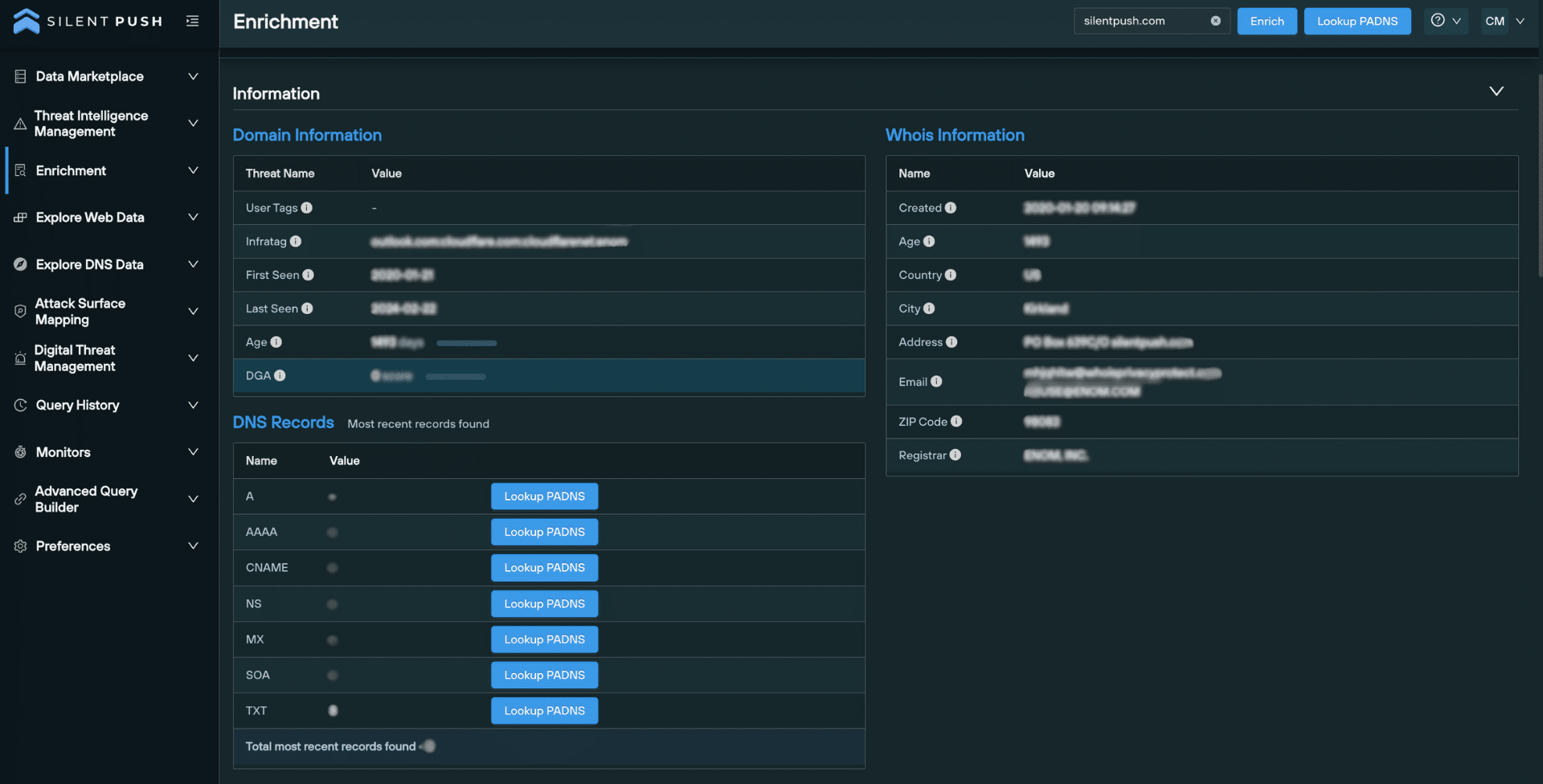The width and height of the screenshot is (1543, 784).
Task: Expand the Explore DNS Data chevron
Action: (193, 264)
